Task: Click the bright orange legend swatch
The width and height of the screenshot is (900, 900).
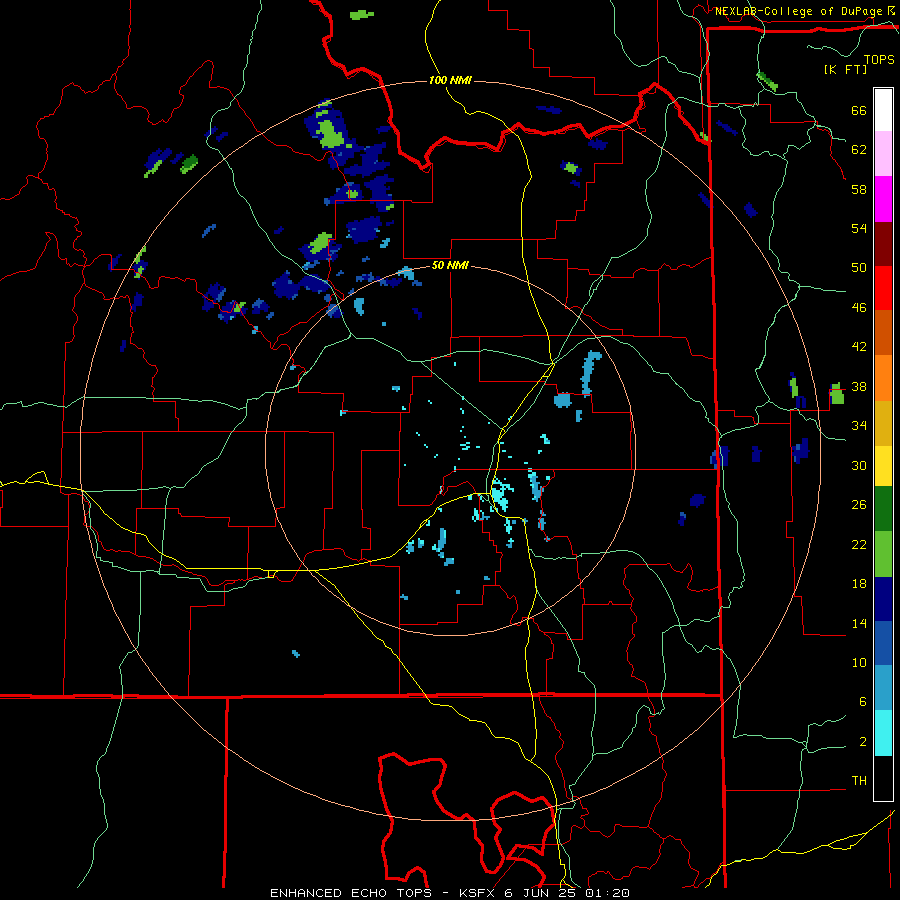Action: click(883, 378)
